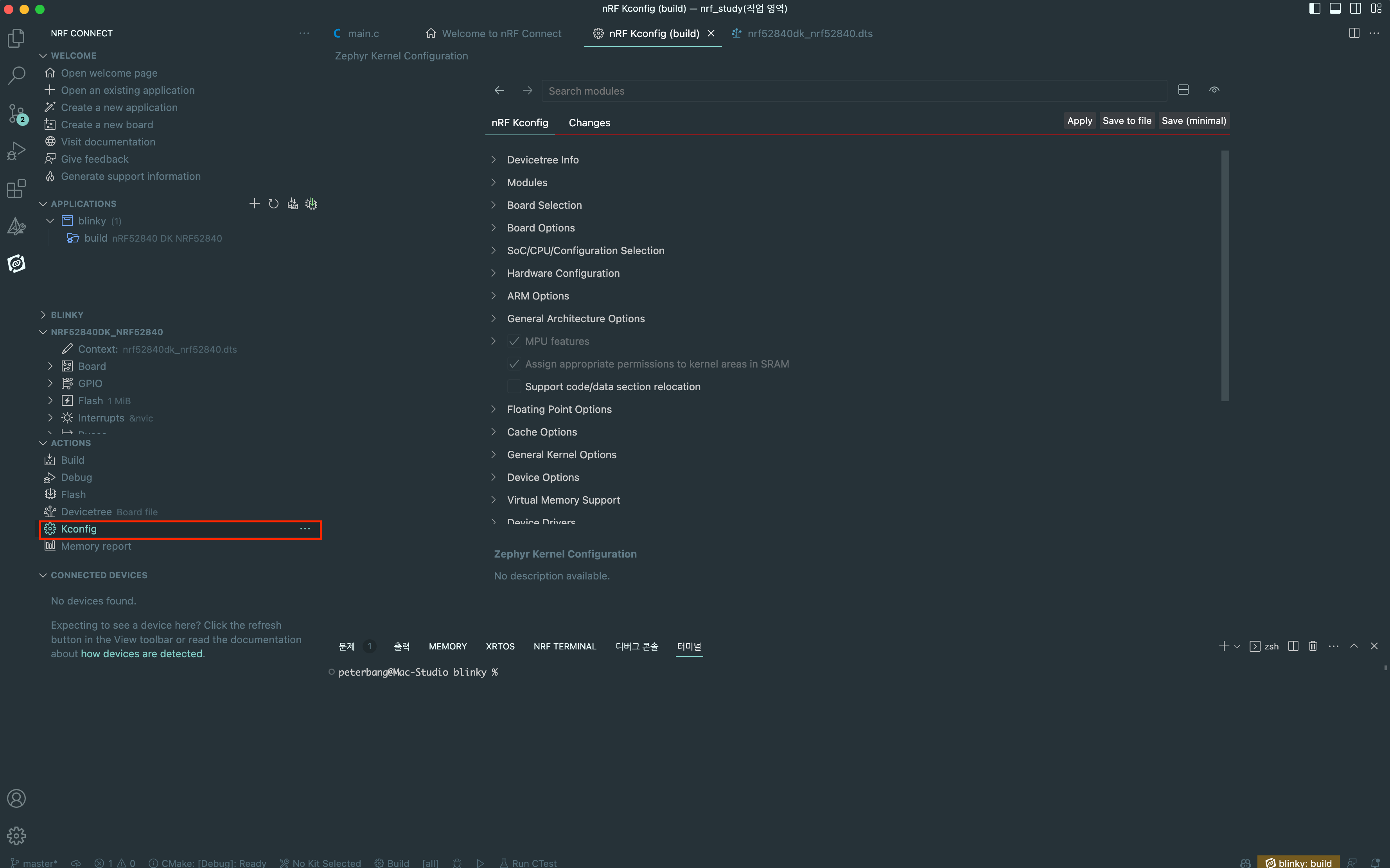Switch to the Changes tab
1390x868 pixels.
click(x=589, y=123)
